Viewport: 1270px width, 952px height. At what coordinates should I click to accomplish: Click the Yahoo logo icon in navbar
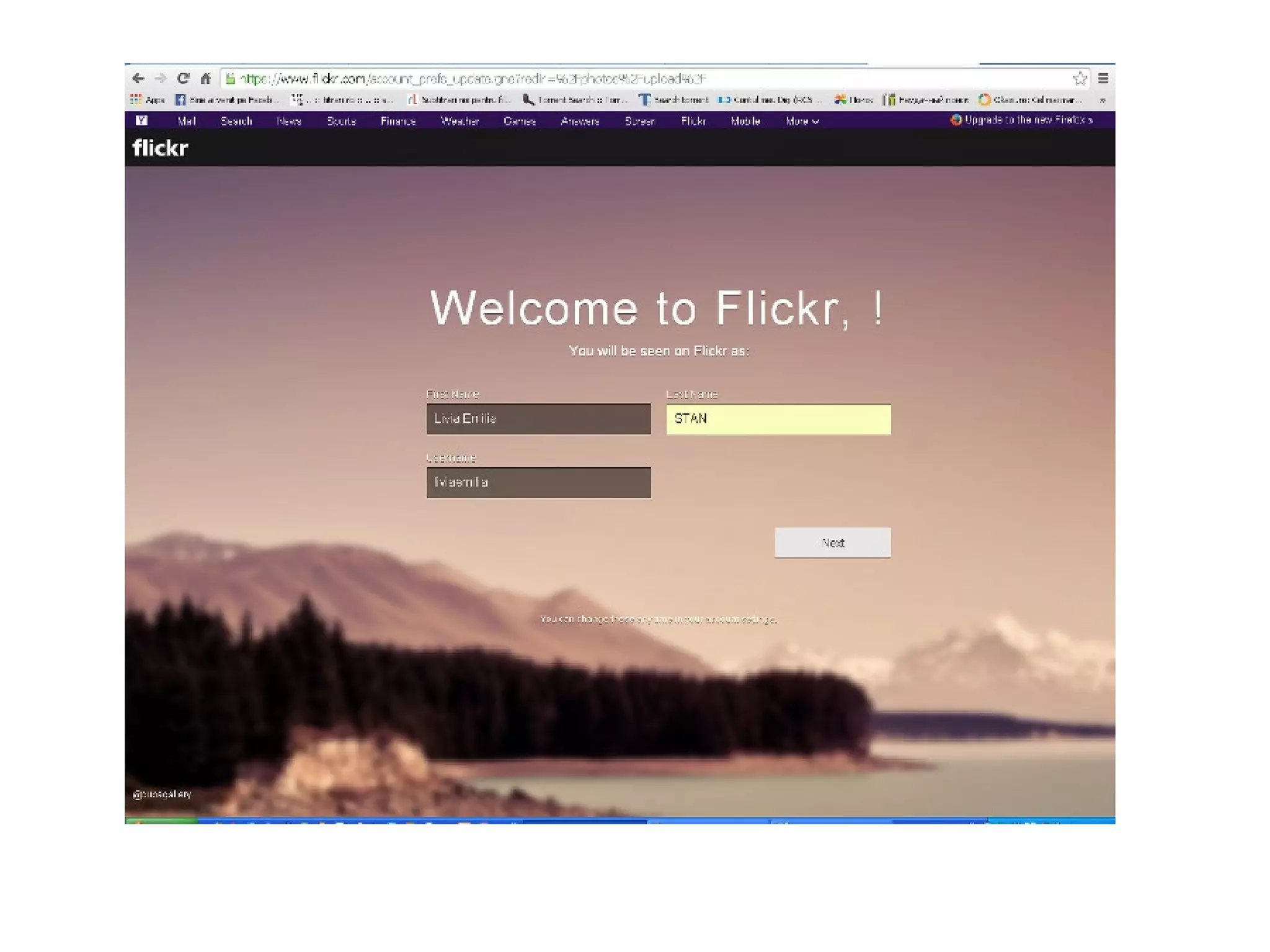coord(141,120)
